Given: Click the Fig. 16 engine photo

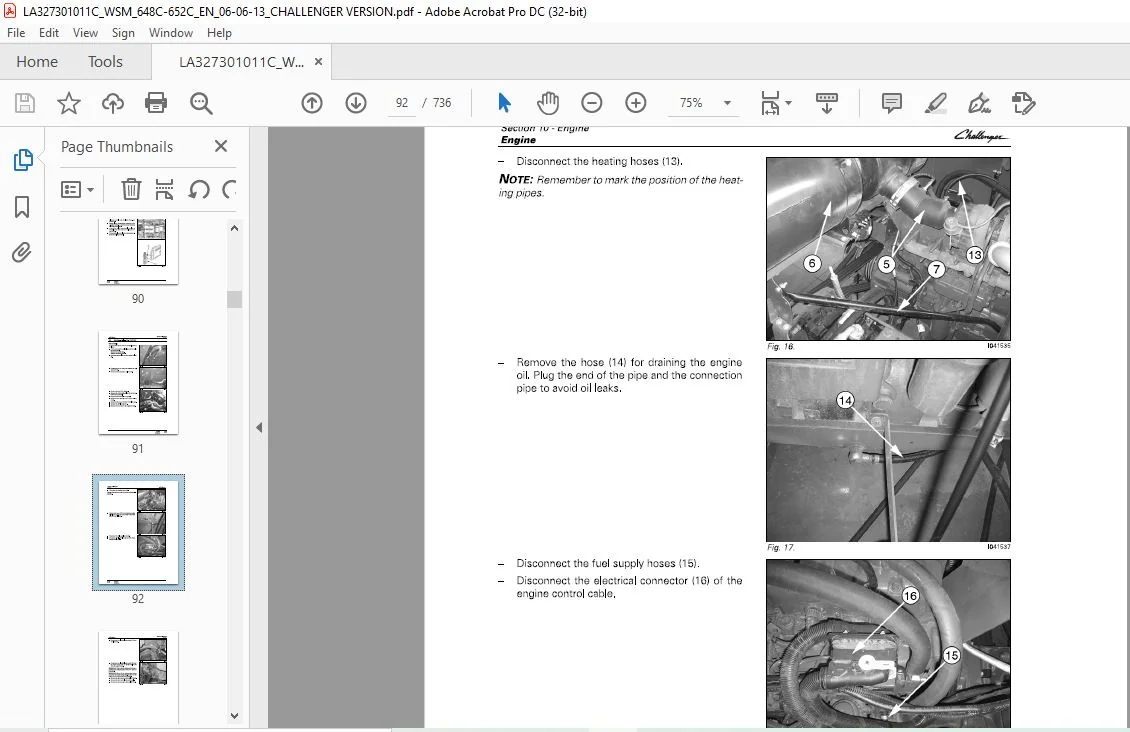Looking at the screenshot, I should pos(888,249).
